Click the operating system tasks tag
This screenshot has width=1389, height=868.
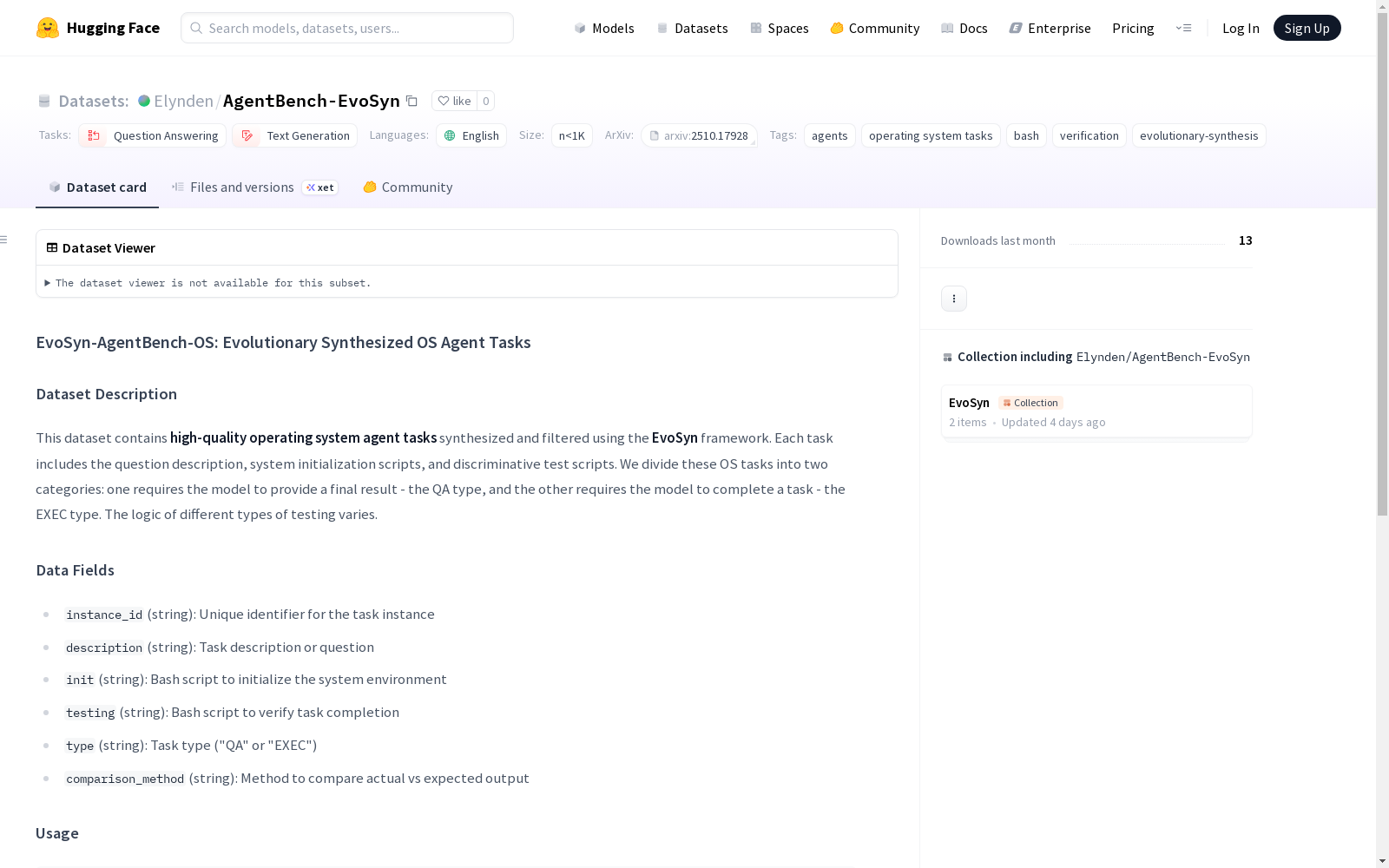[x=931, y=135]
